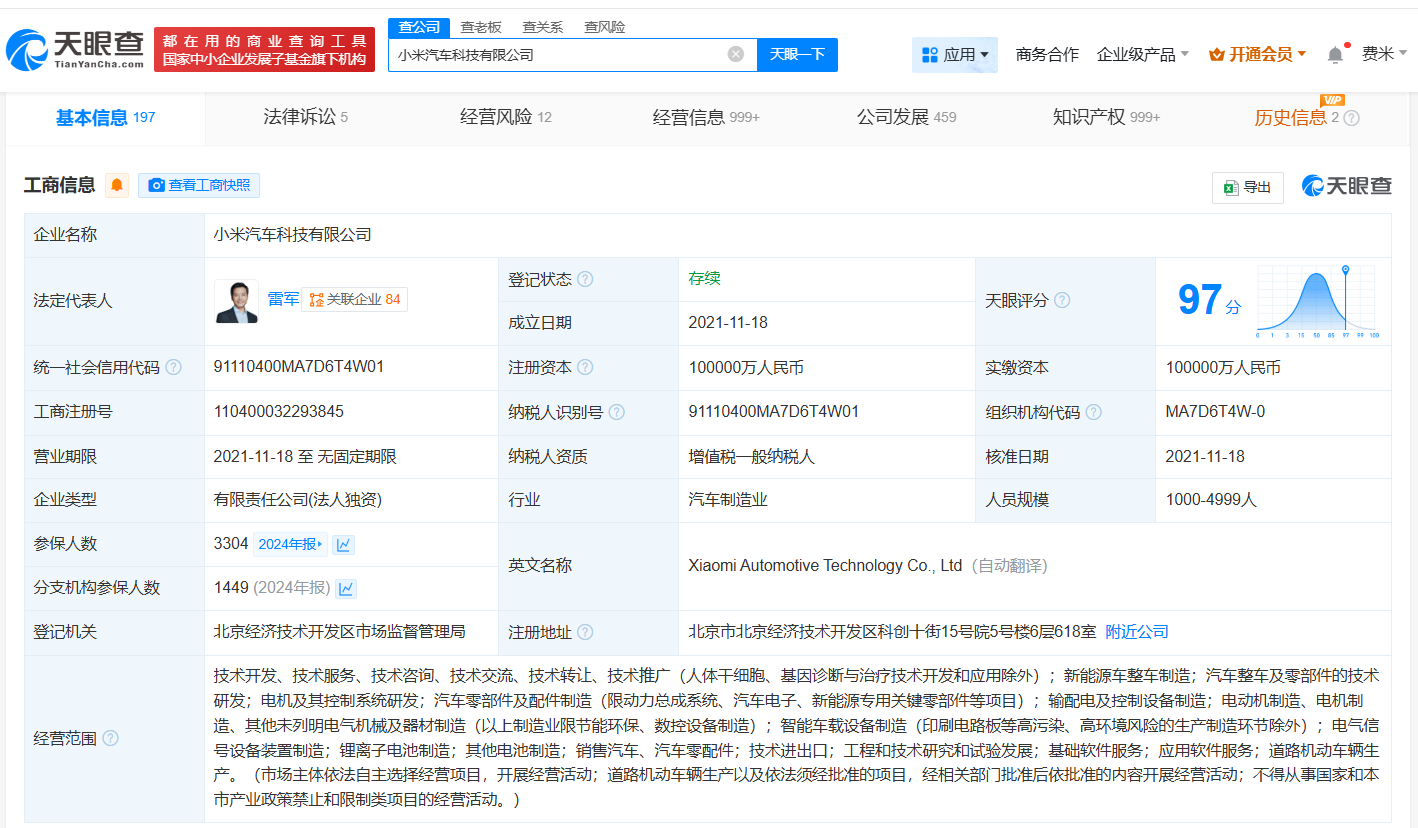Screen dimensions: 1418x828
Task: Click the 有限责任公司(法人独资) company type value
Action: (x=298, y=500)
